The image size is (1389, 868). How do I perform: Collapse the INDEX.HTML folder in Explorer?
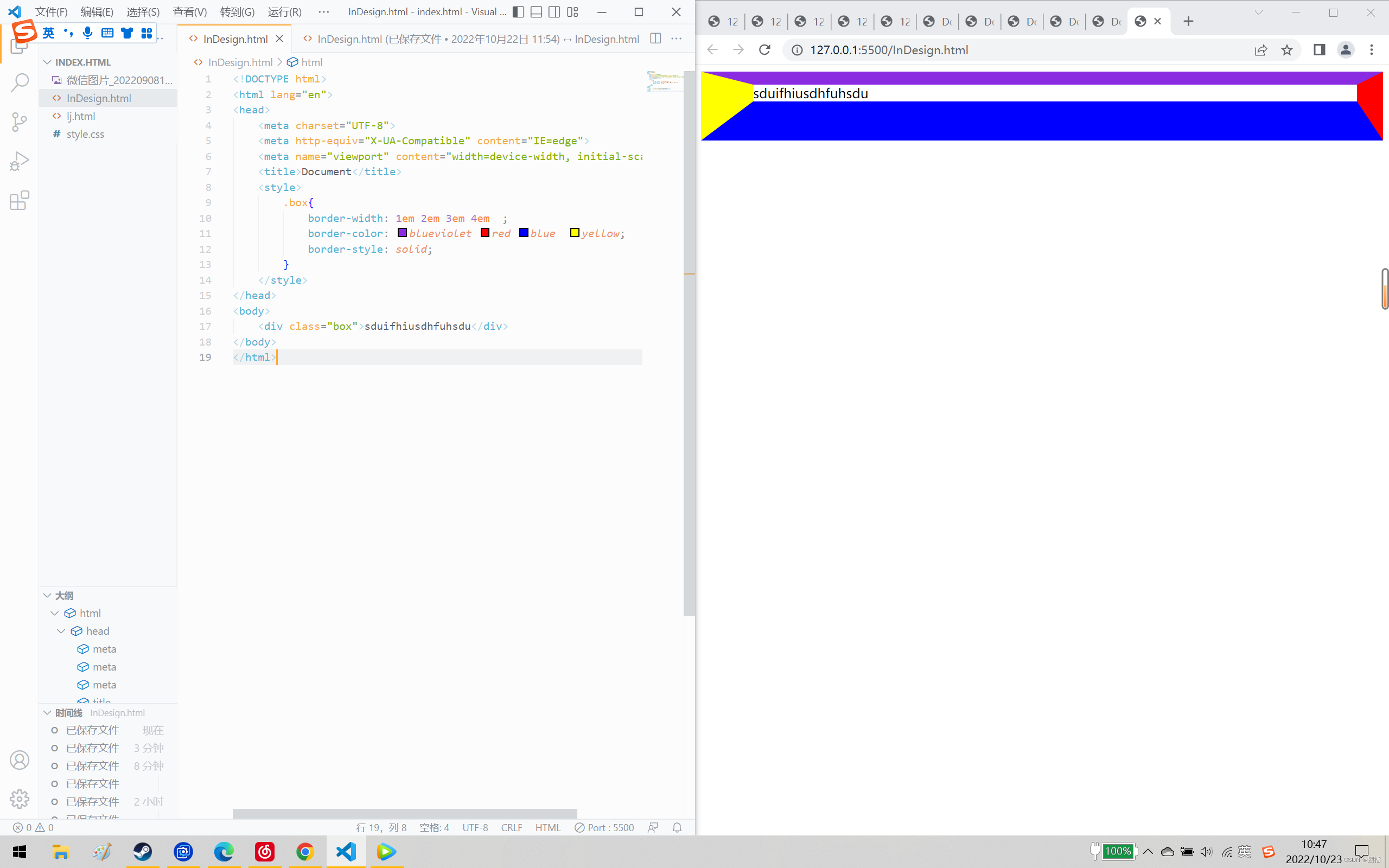[47, 62]
